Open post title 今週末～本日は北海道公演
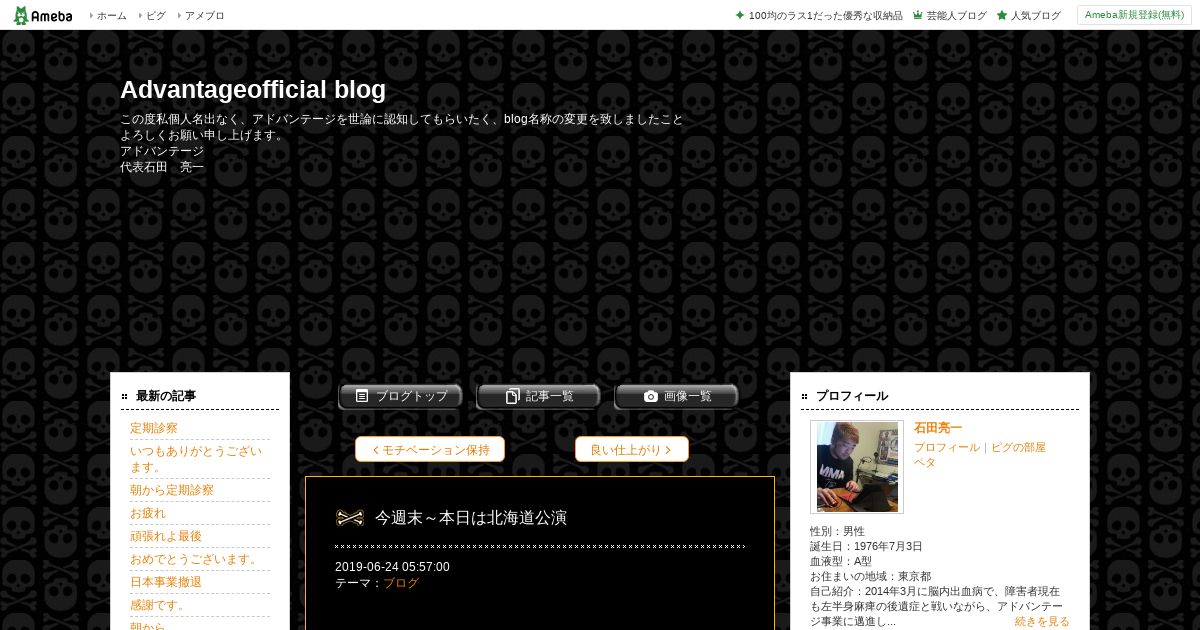 point(471,517)
